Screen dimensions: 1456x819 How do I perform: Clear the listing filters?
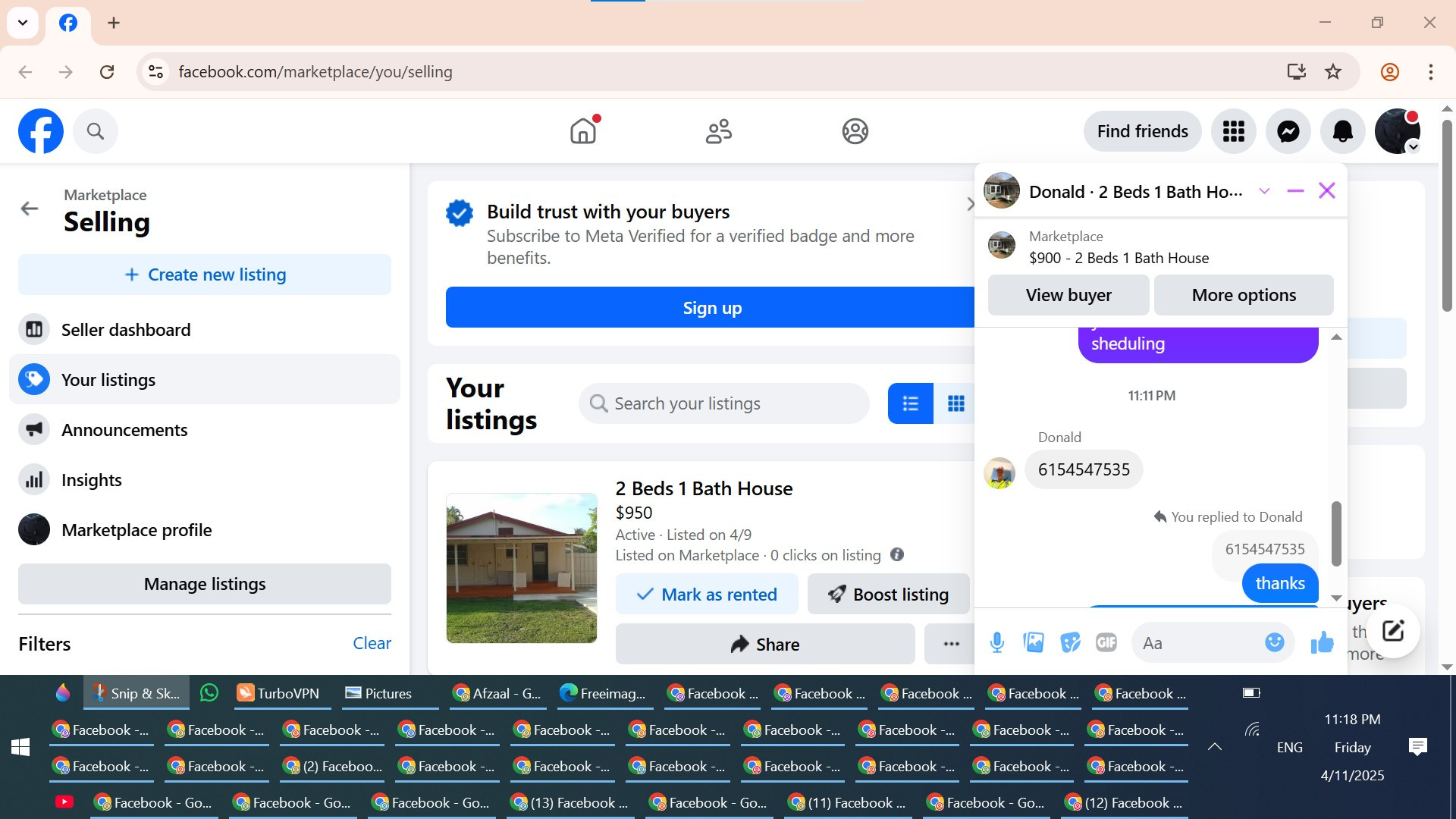372,643
